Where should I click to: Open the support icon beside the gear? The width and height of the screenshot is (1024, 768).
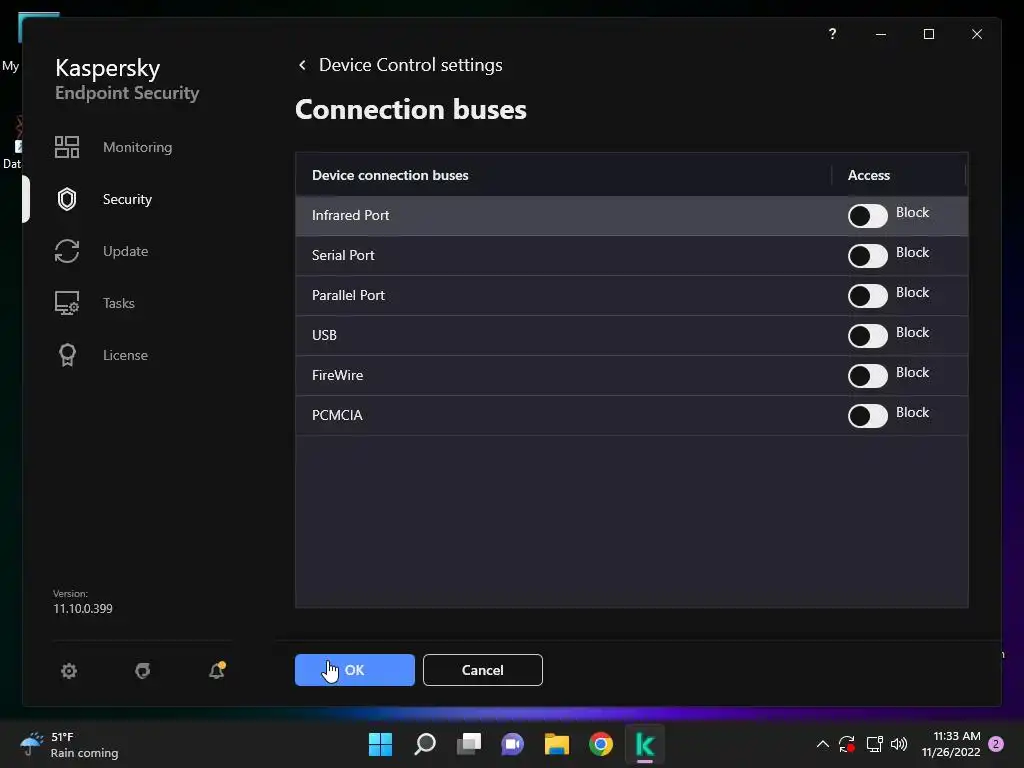pyautogui.click(x=142, y=671)
